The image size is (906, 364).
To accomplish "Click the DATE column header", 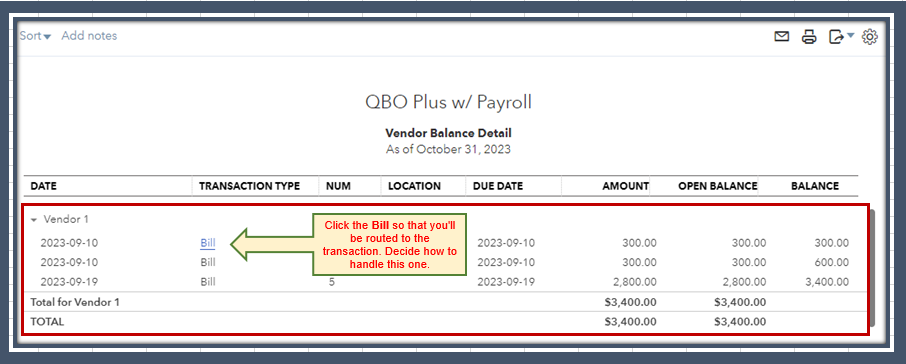I will coord(43,186).
